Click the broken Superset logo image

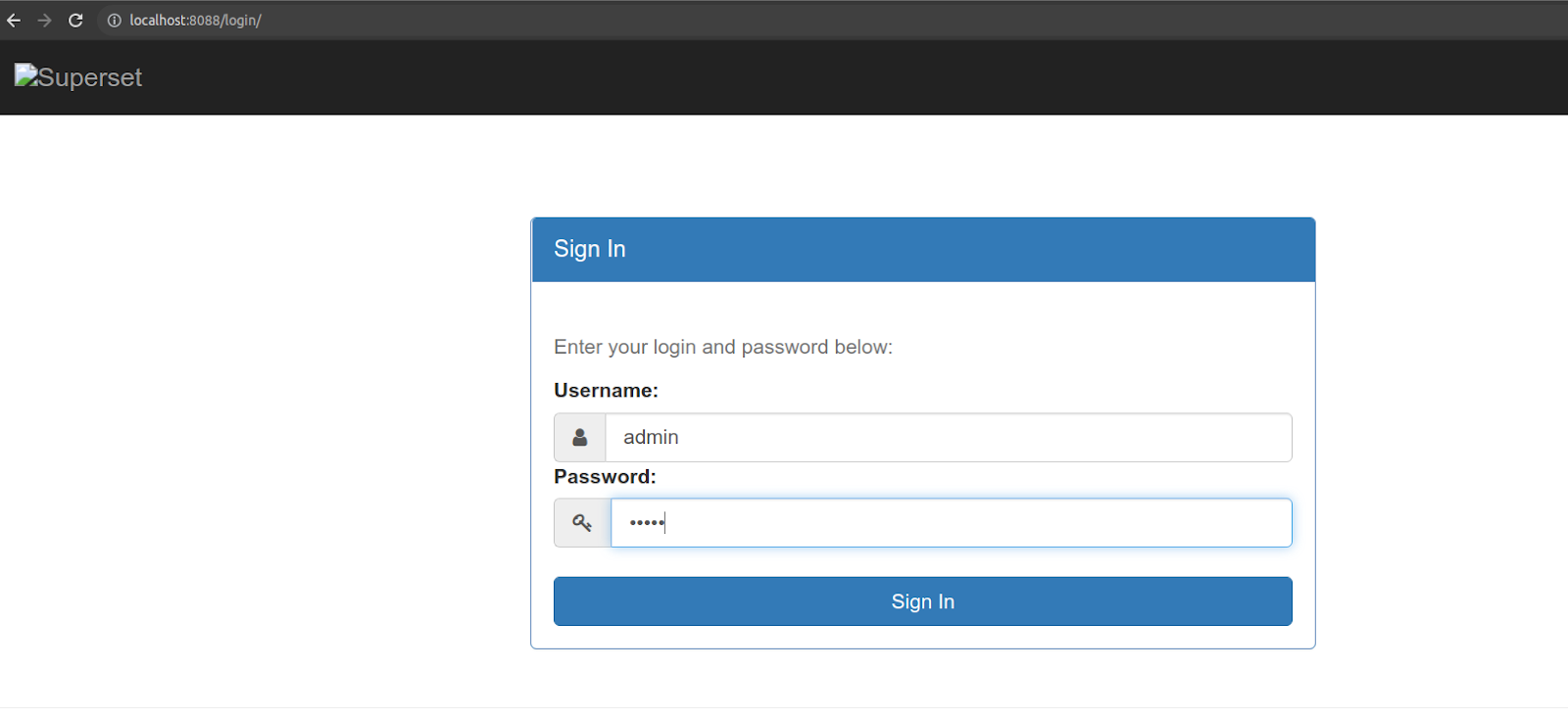[x=26, y=75]
